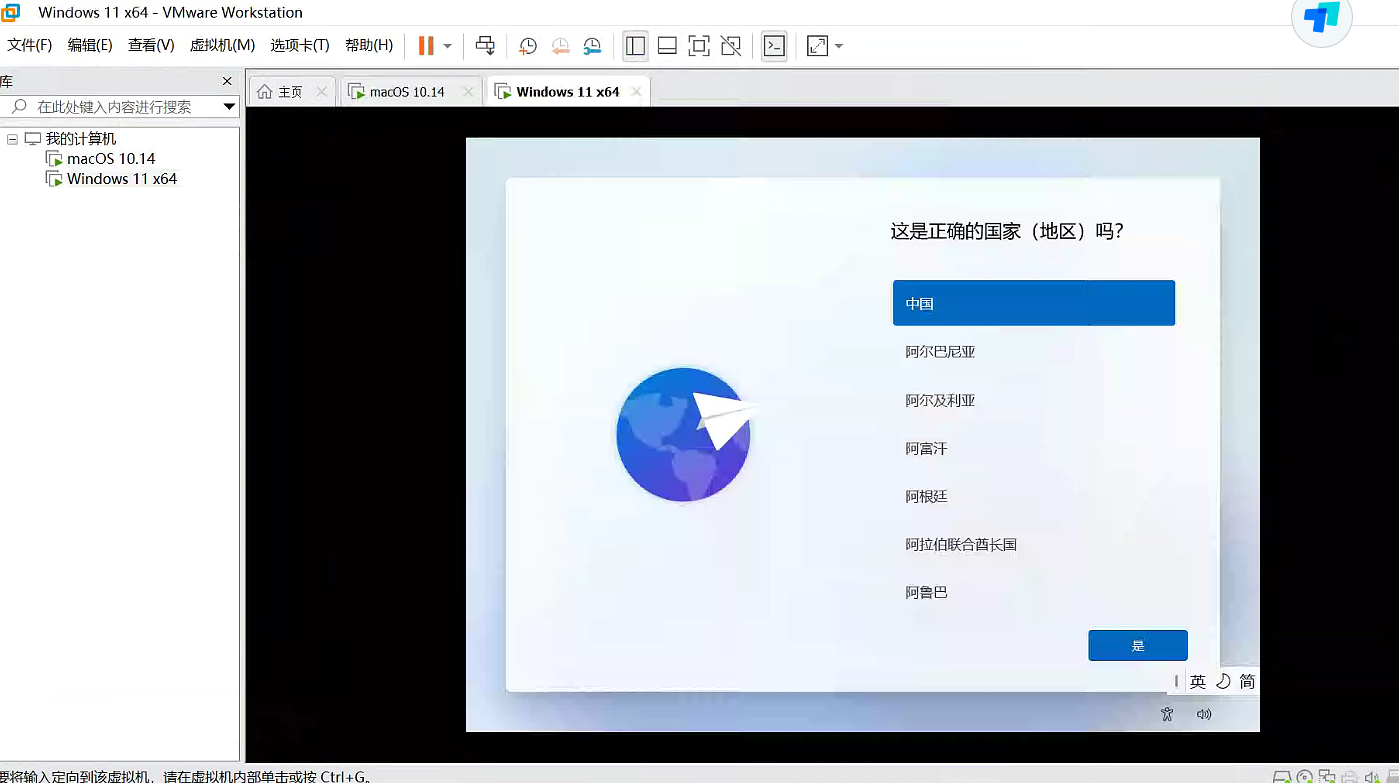Select 阿根廷 in the country list
Image resolution: width=1399 pixels, height=783 pixels.
926,497
